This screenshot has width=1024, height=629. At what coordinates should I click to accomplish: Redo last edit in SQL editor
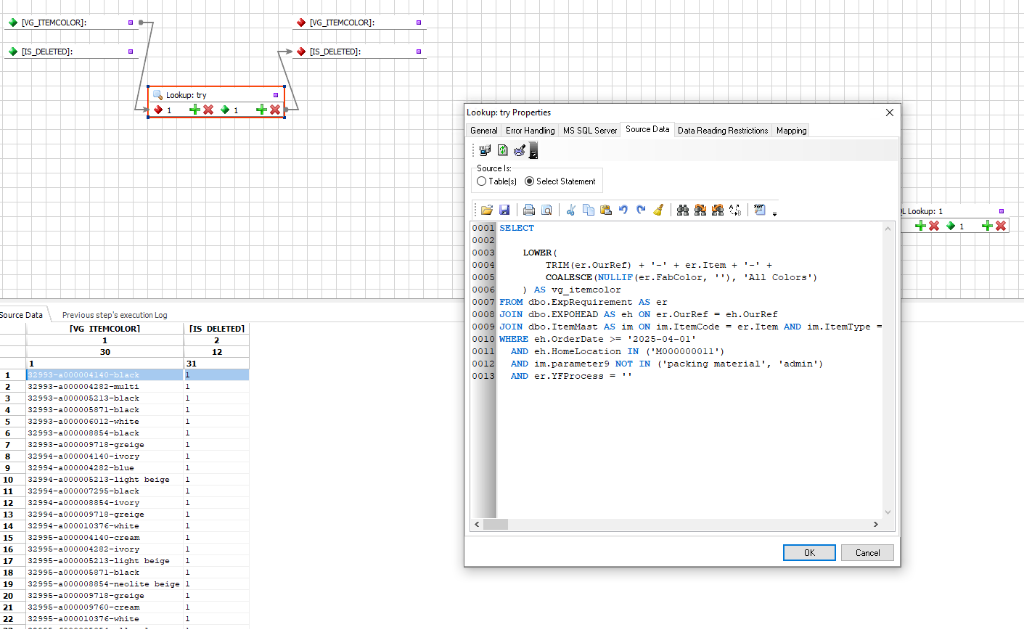pos(641,210)
